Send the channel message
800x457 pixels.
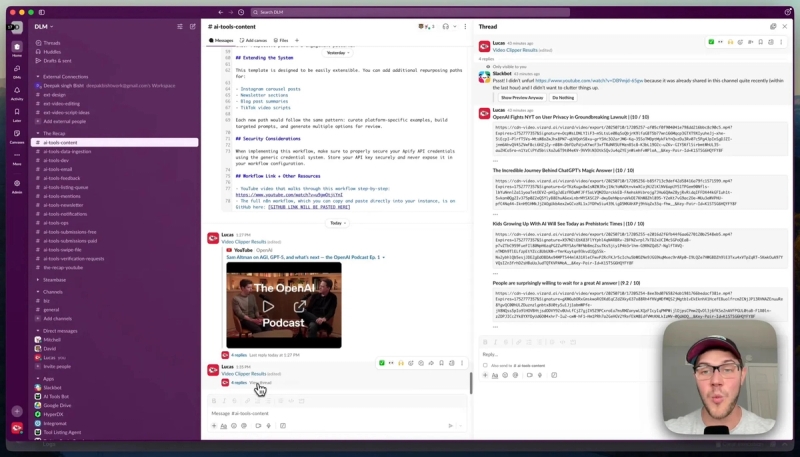[x=450, y=425]
